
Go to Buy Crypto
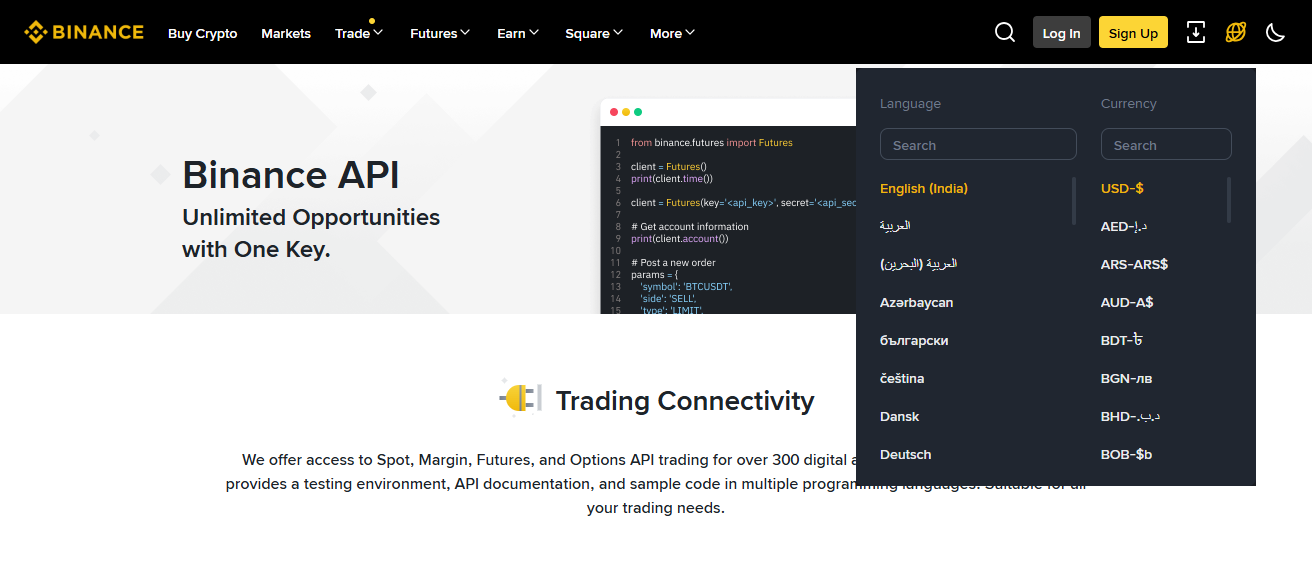coord(203,33)
